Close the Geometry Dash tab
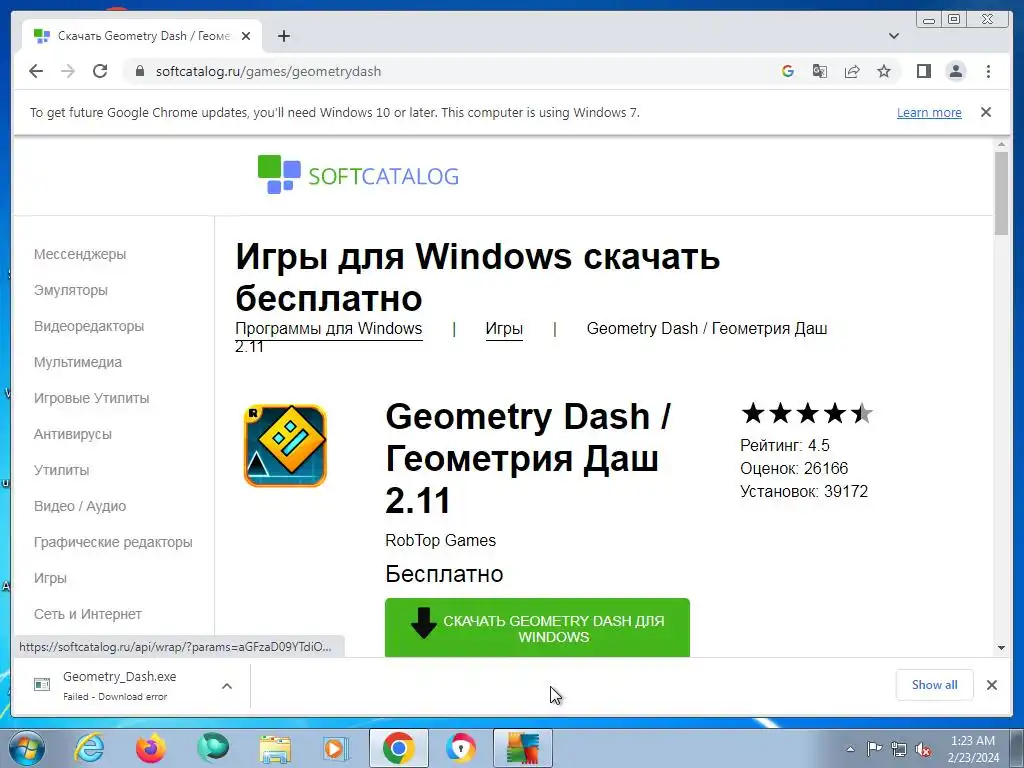This screenshot has width=1024, height=768. tap(246, 36)
